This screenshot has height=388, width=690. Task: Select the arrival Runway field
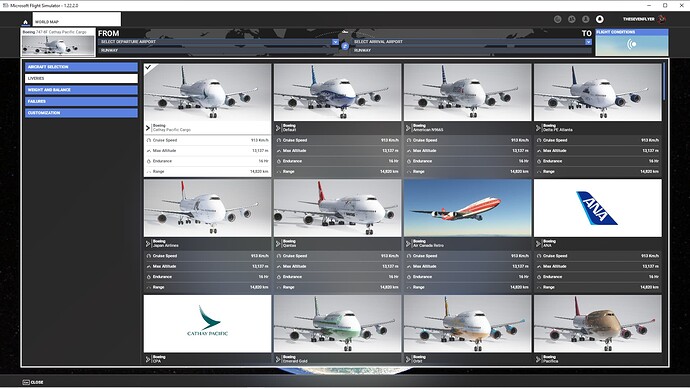pos(471,51)
